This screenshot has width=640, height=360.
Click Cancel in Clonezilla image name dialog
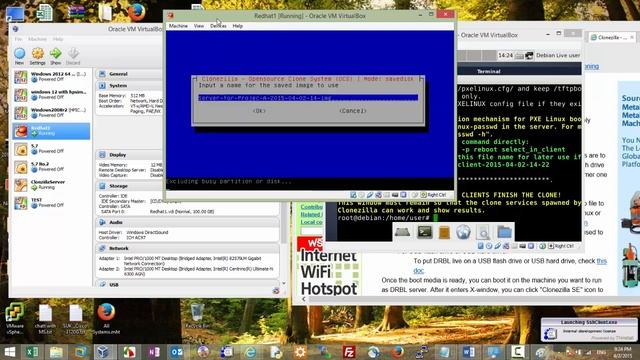(353, 111)
